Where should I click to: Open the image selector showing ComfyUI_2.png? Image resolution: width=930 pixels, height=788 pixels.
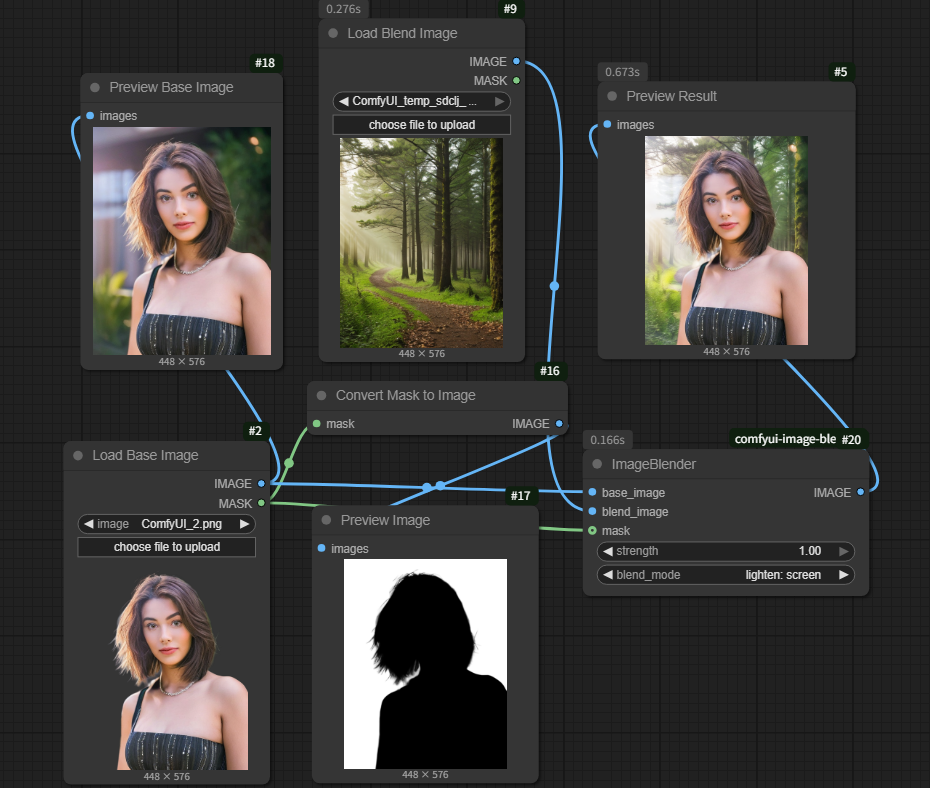click(x=167, y=524)
